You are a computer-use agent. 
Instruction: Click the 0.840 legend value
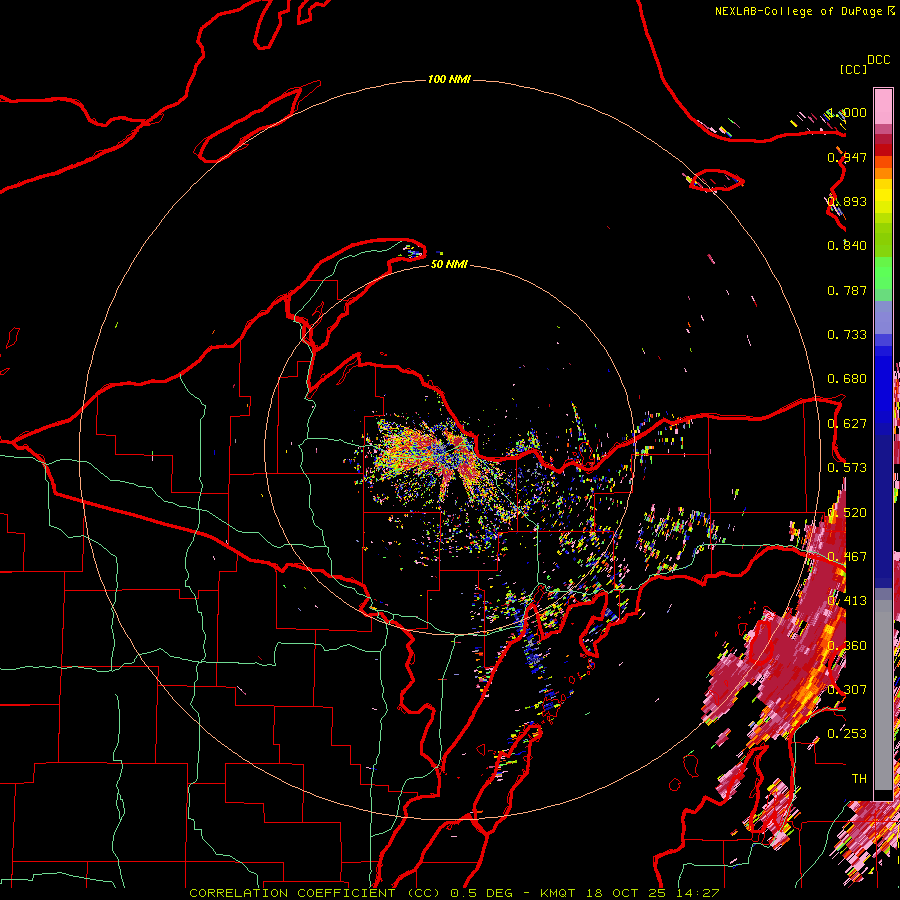pyautogui.click(x=847, y=246)
